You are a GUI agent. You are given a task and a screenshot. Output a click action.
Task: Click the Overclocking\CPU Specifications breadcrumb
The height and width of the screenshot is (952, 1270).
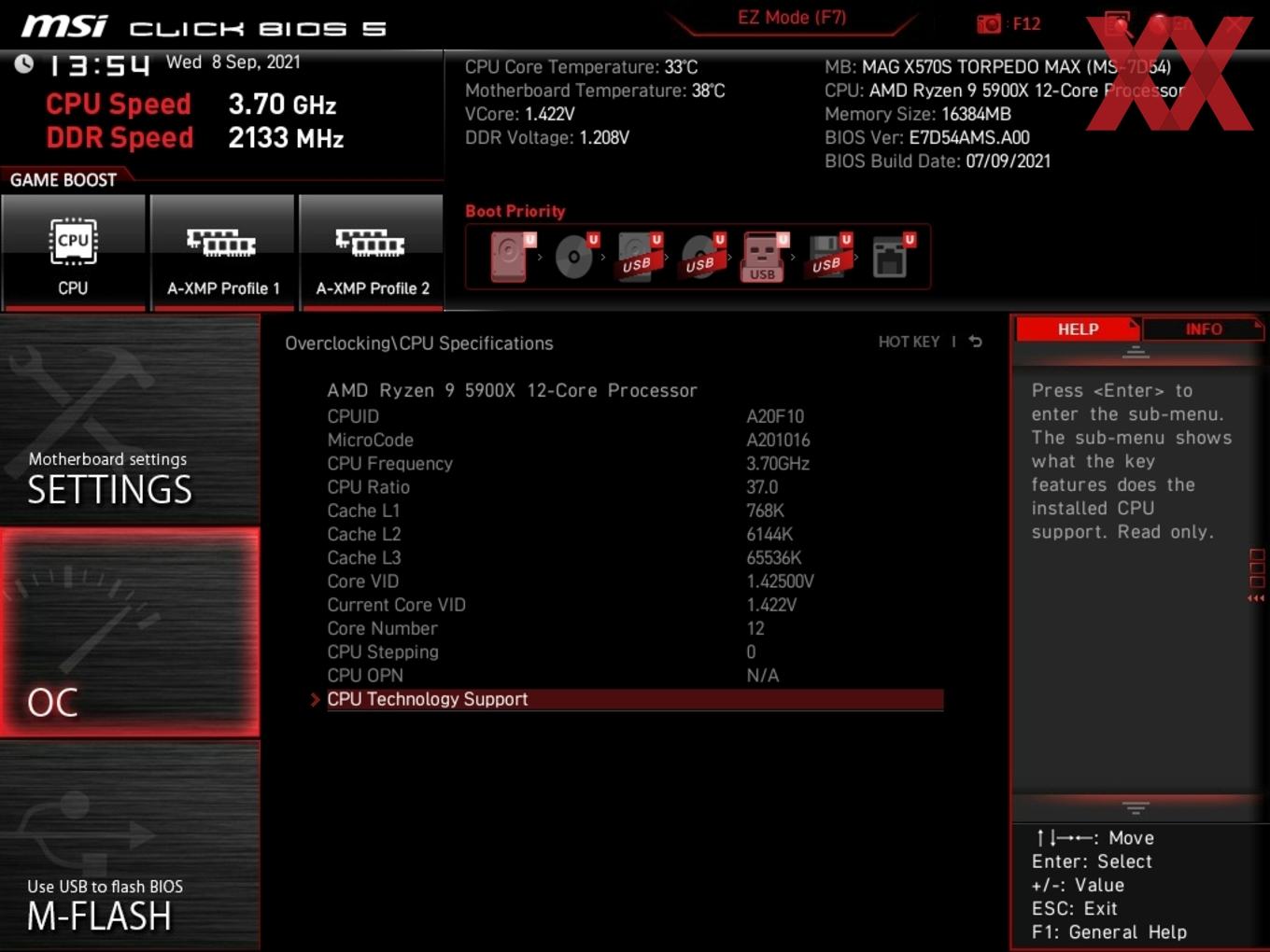click(419, 343)
